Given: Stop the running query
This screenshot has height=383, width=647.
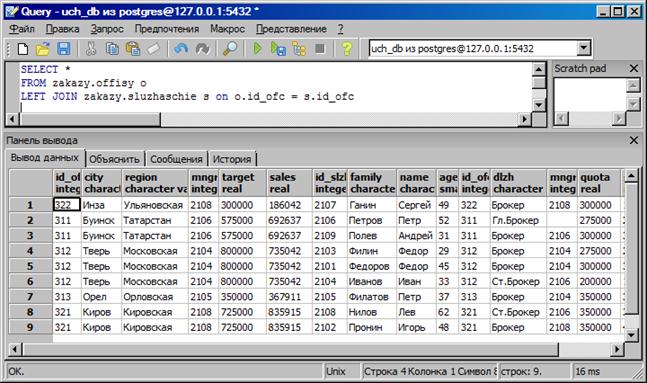Looking at the screenshot, I should pos(320,49).
